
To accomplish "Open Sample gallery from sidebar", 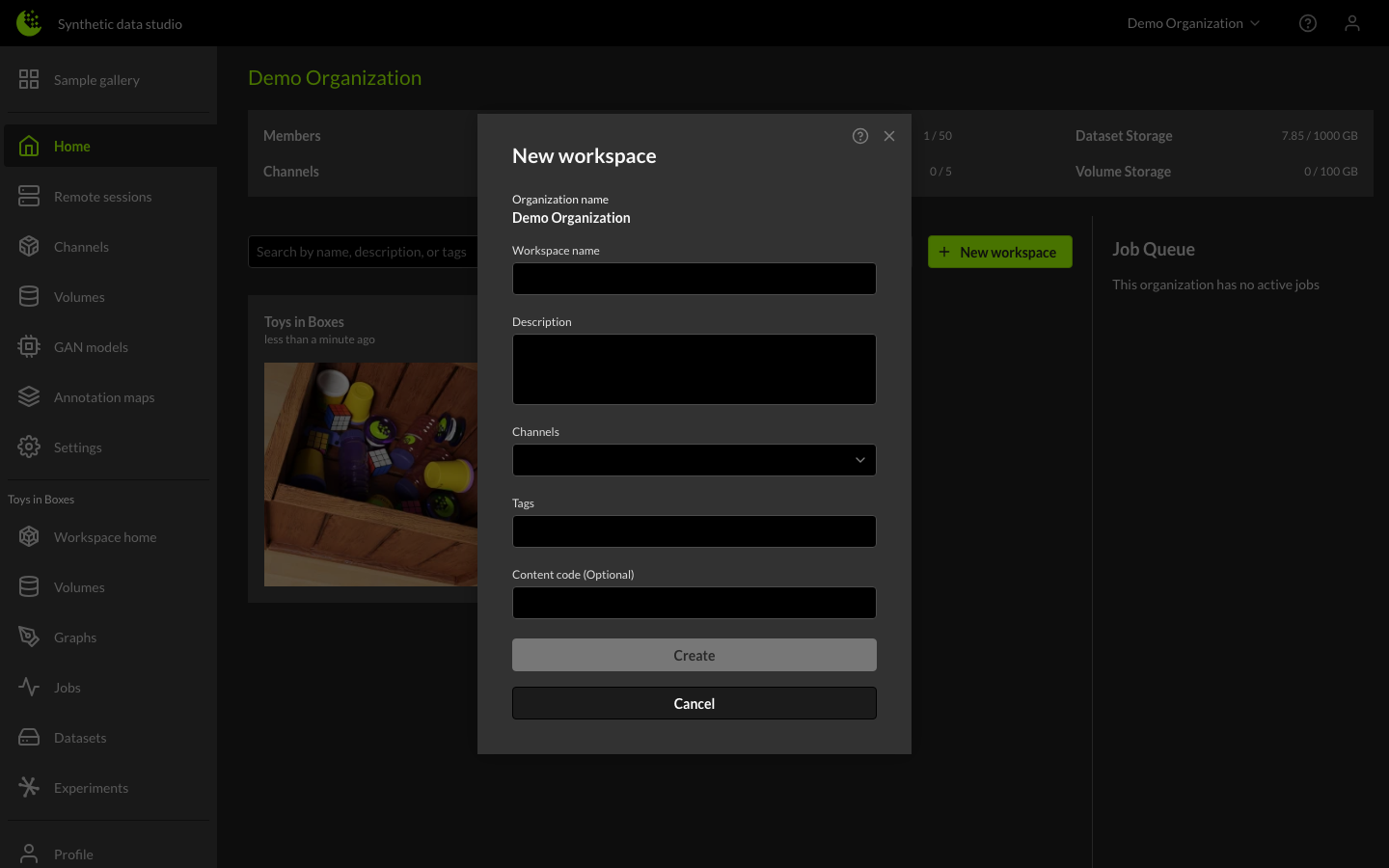I will (96, 80).
